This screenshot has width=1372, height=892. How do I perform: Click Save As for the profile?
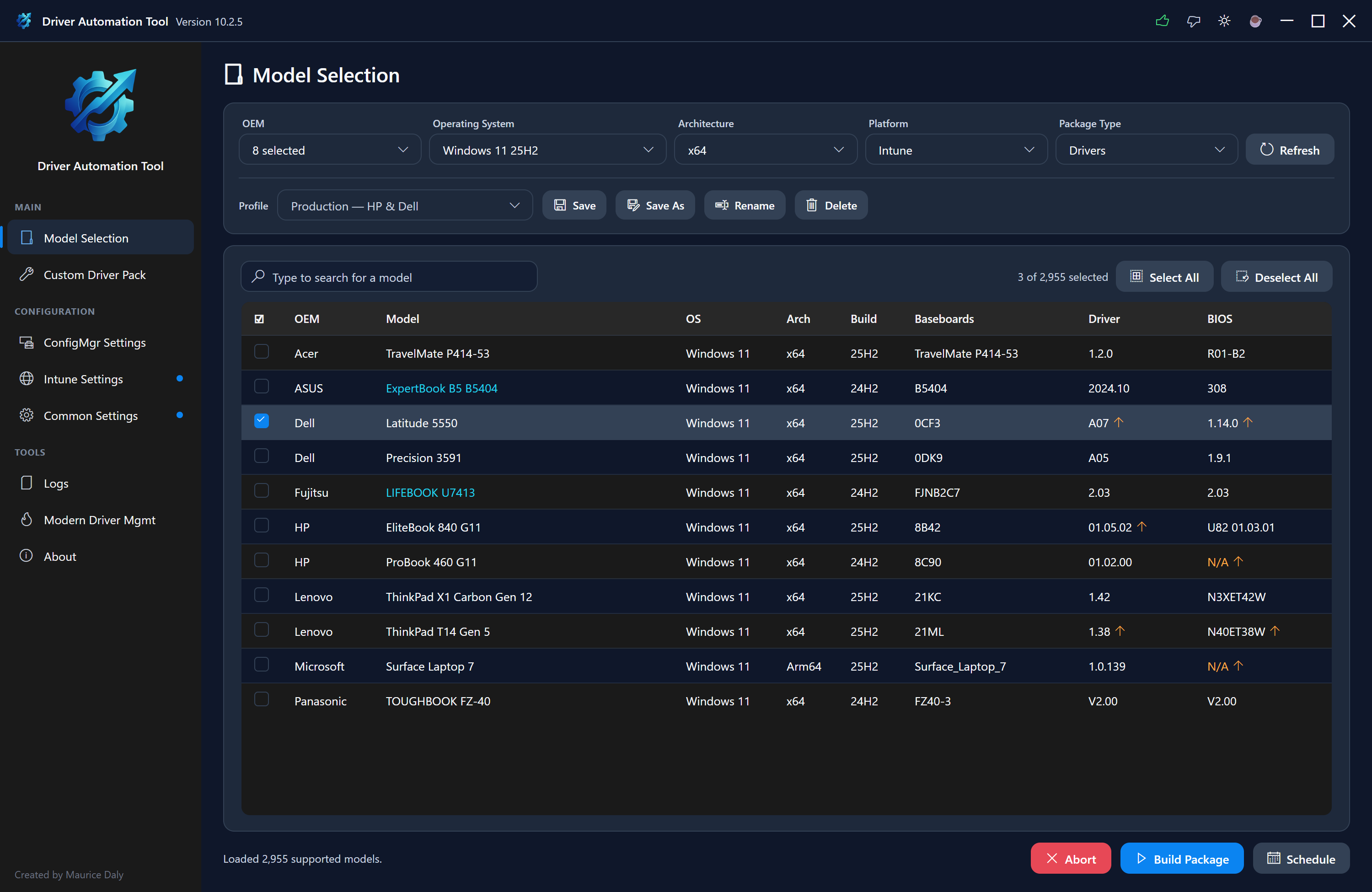[655, 206]
